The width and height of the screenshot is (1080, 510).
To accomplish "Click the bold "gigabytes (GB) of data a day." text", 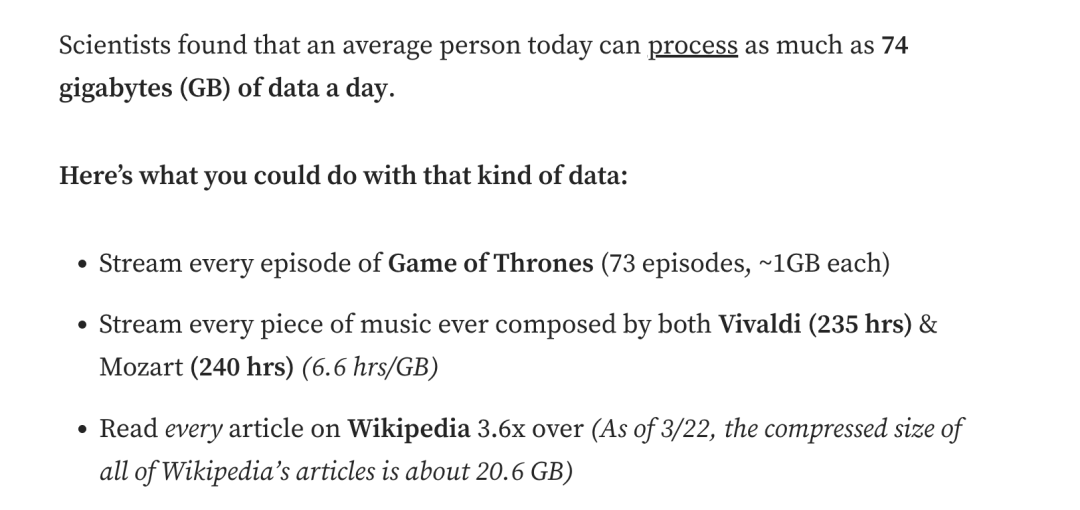I will click(x=227, y=90).
